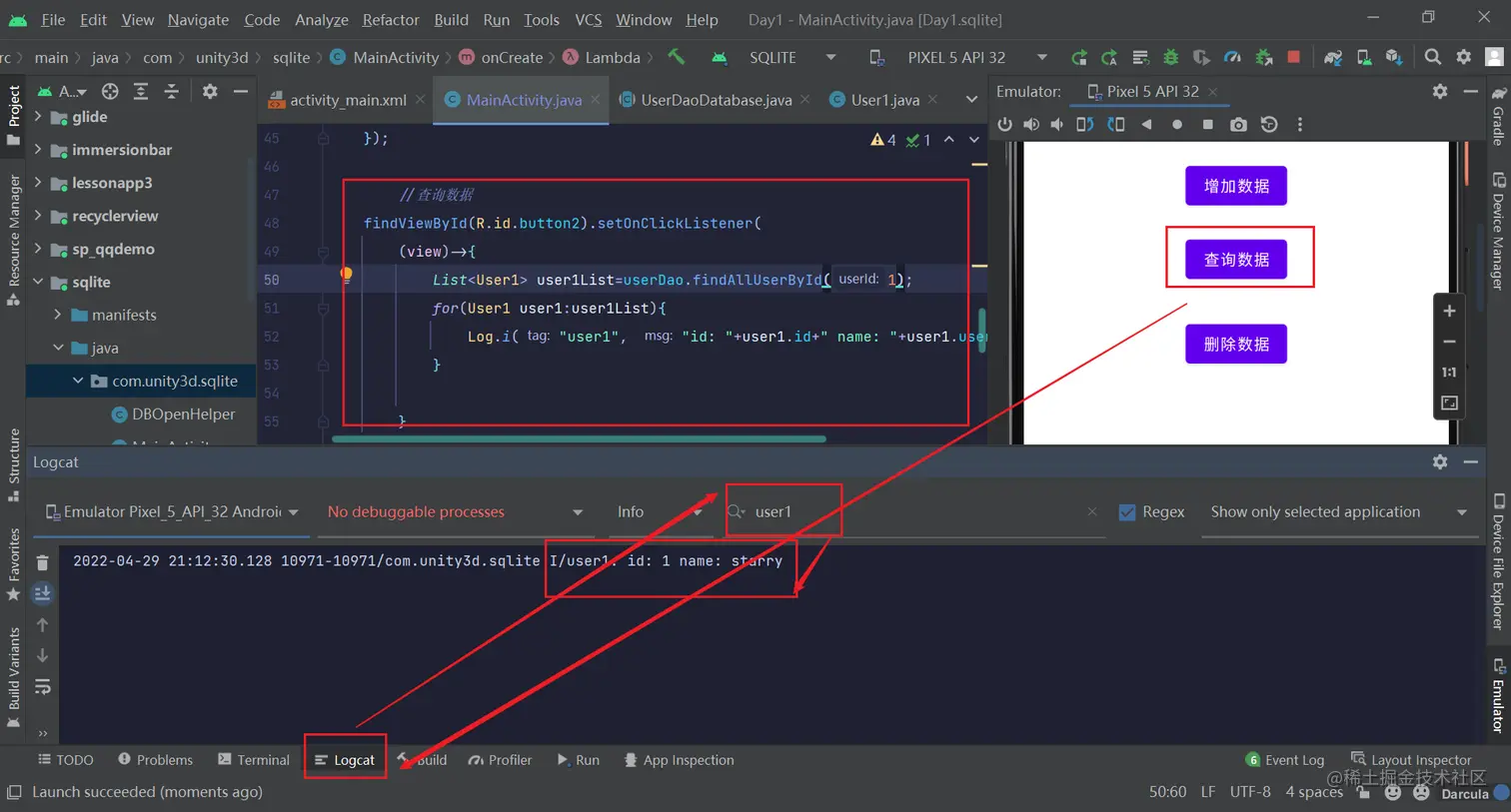Click Select Opened File target icon in Project panel
This screenshot has height=812, width=1511.
coord(110,91)
